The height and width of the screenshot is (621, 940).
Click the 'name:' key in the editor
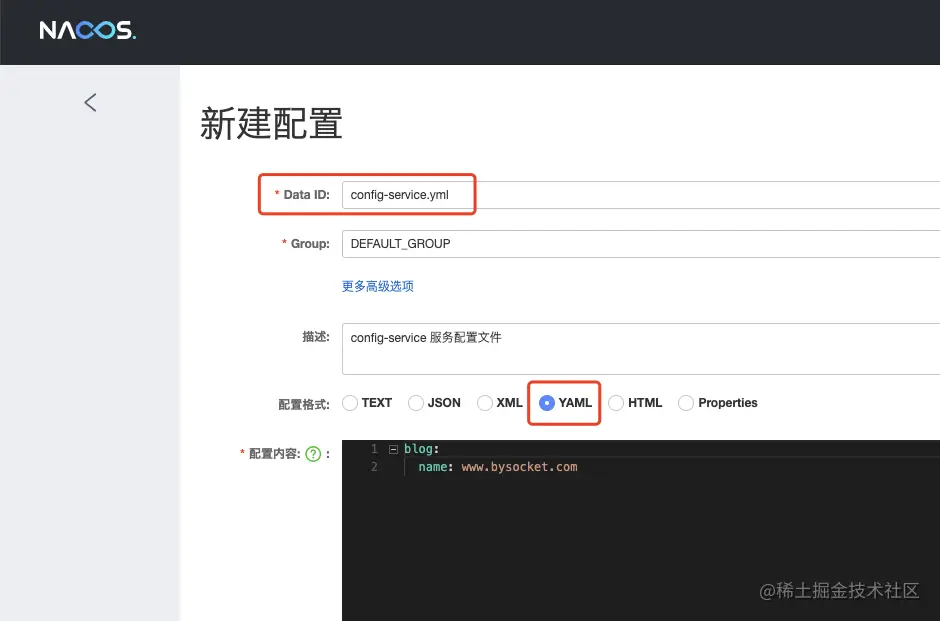tap(436, 467)
